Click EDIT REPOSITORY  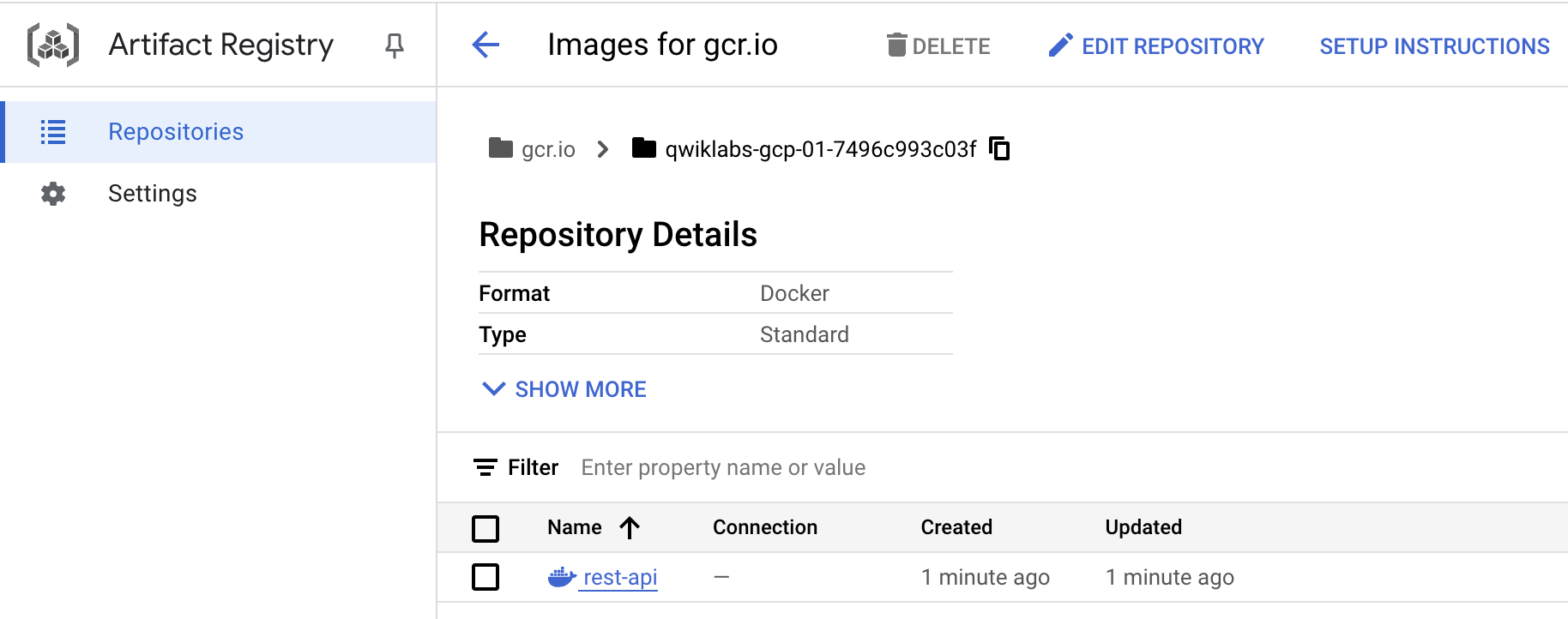click(x=1156, y=45)
